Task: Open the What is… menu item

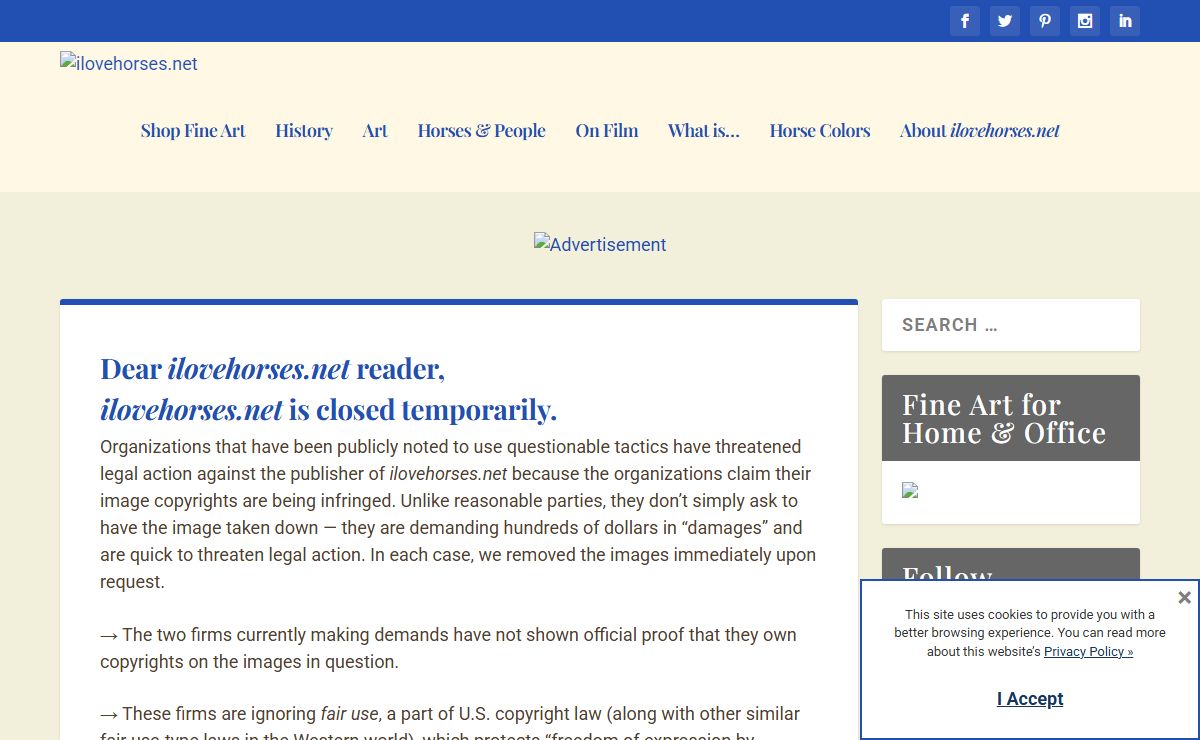Action: [704, 130]
